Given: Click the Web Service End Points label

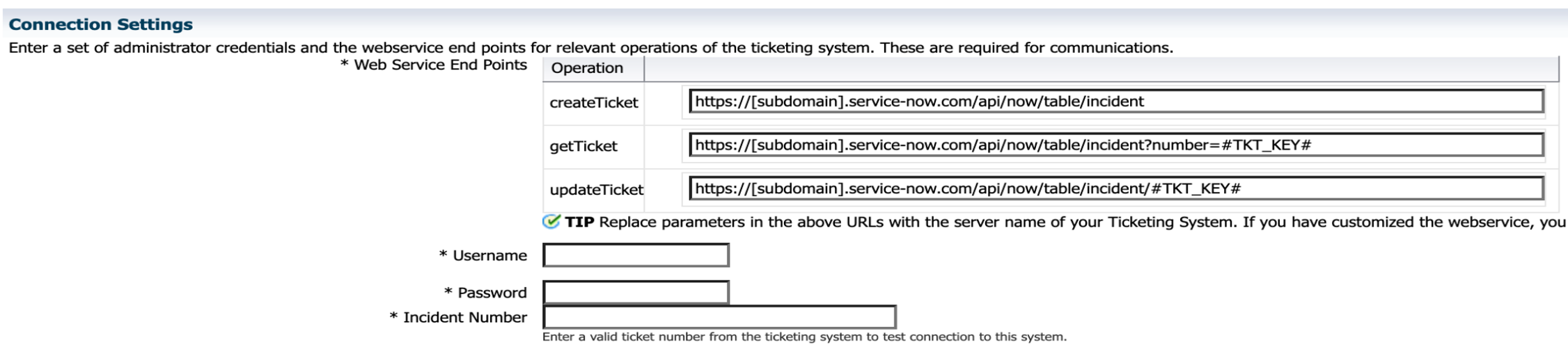Looking at the screenshot, I should pyautogui.click(x=440, y=65).
